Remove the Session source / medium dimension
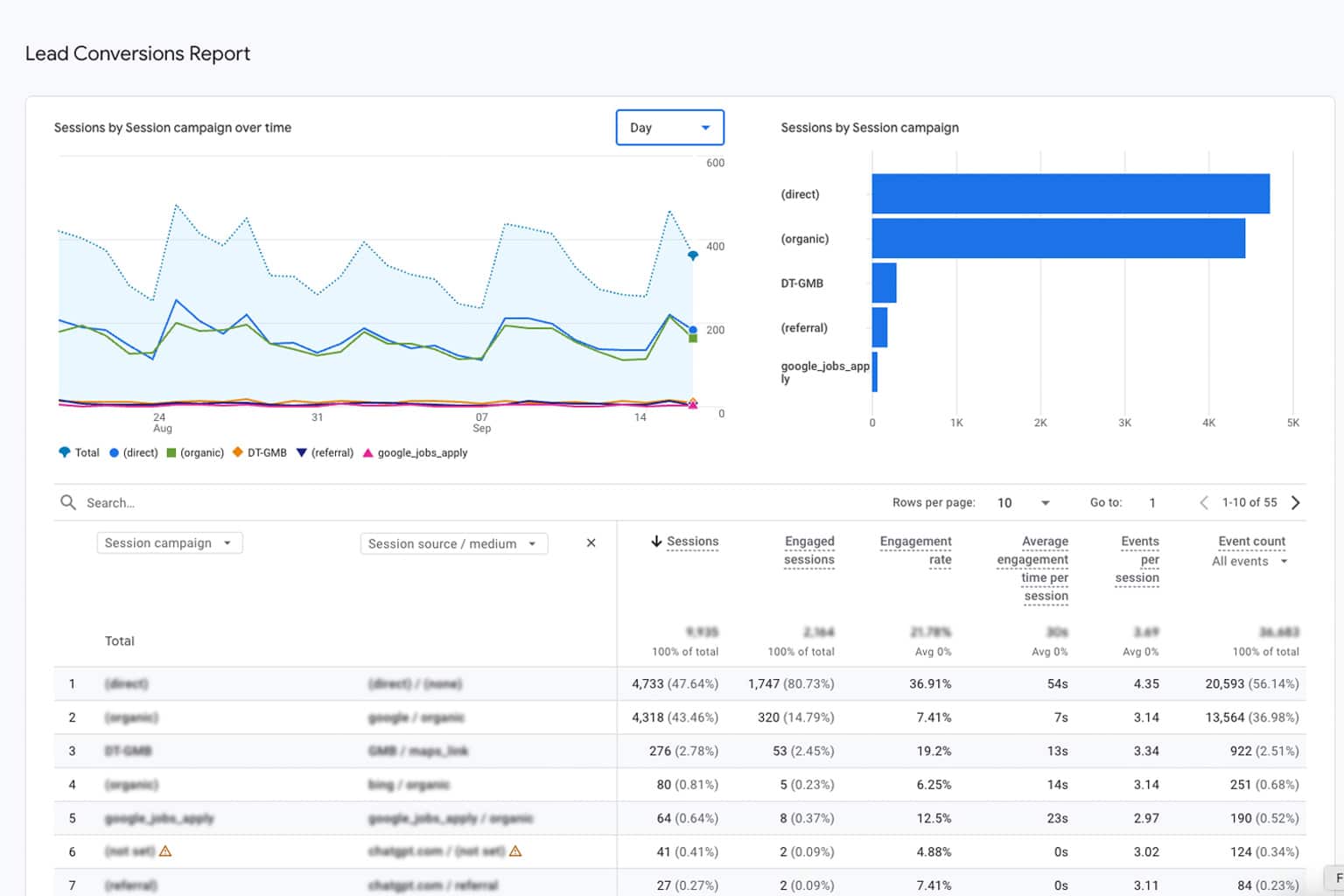The width and height of the screenshot is (1344, 896). pyautogui.click(x=591, y=543)
